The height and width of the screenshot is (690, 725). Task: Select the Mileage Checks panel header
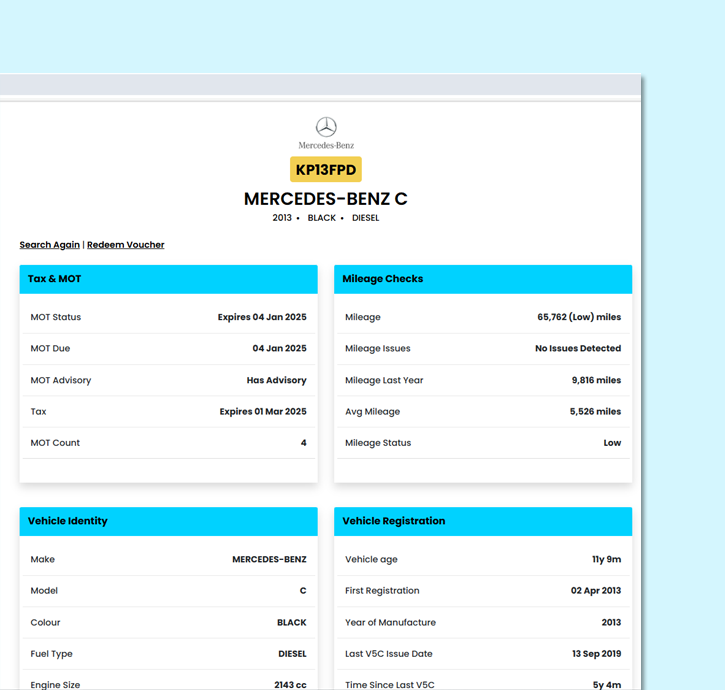tap(483, 279)
